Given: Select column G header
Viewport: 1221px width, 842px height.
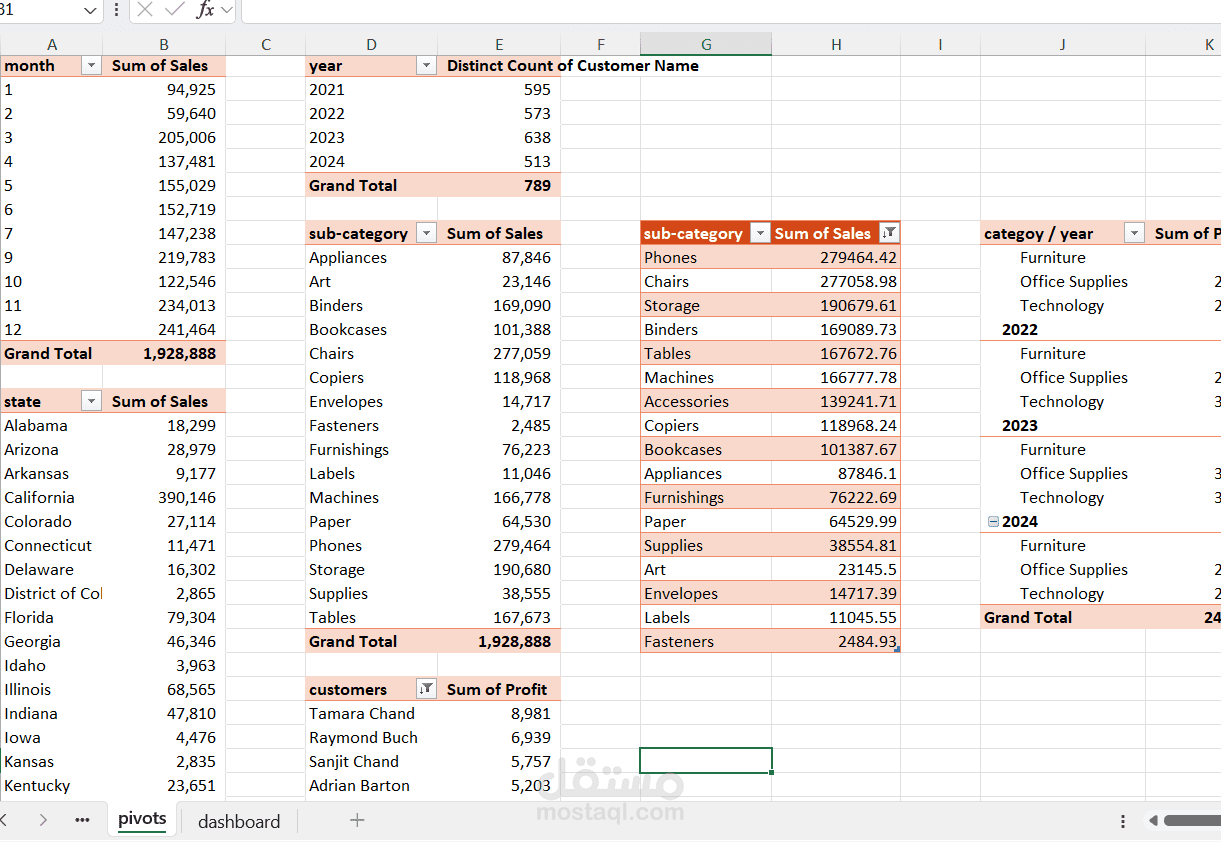Looking at the screenshot, I should (x=706, y=44).
